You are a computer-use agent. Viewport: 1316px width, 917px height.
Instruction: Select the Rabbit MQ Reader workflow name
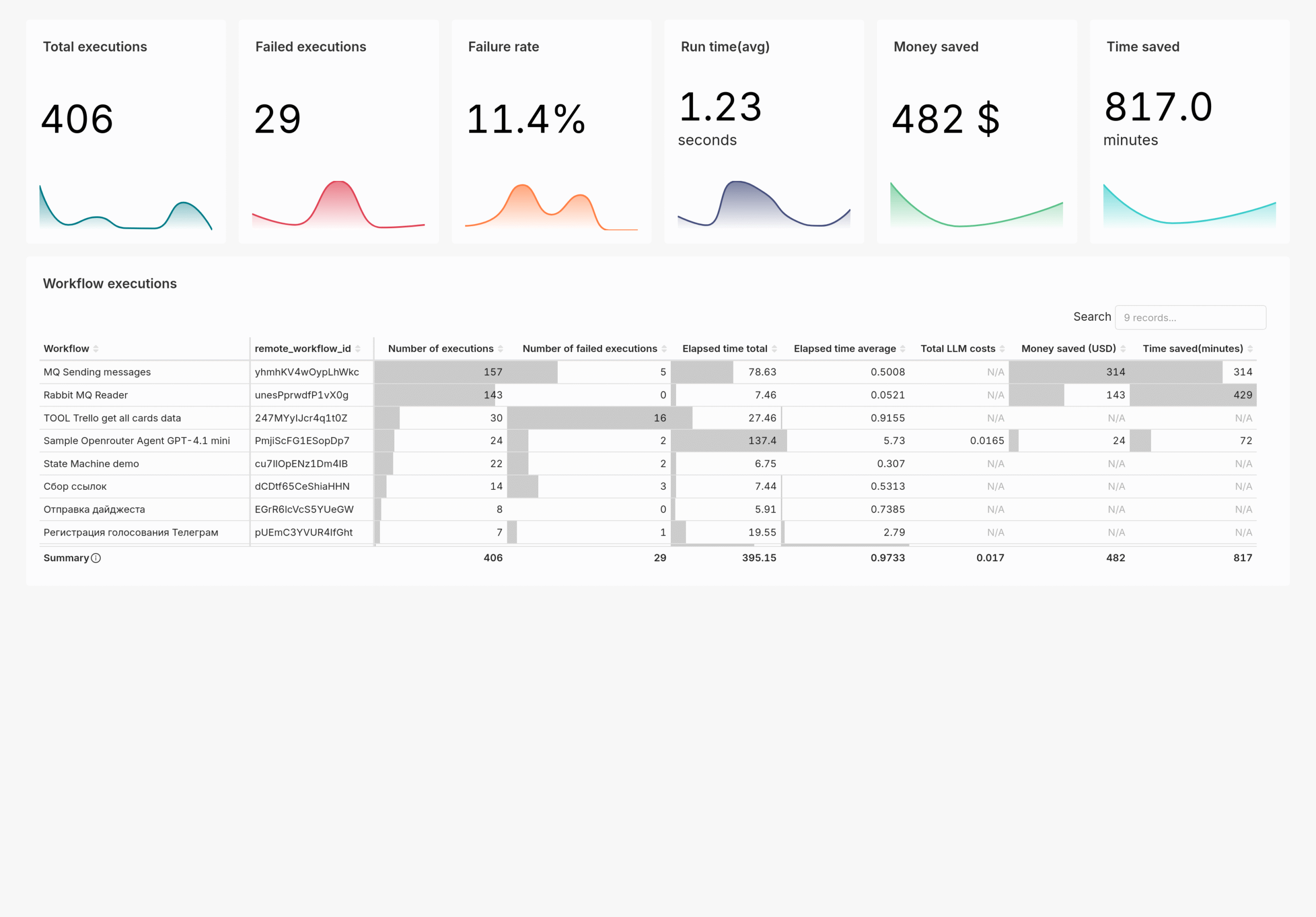click(x=85, y=395)
